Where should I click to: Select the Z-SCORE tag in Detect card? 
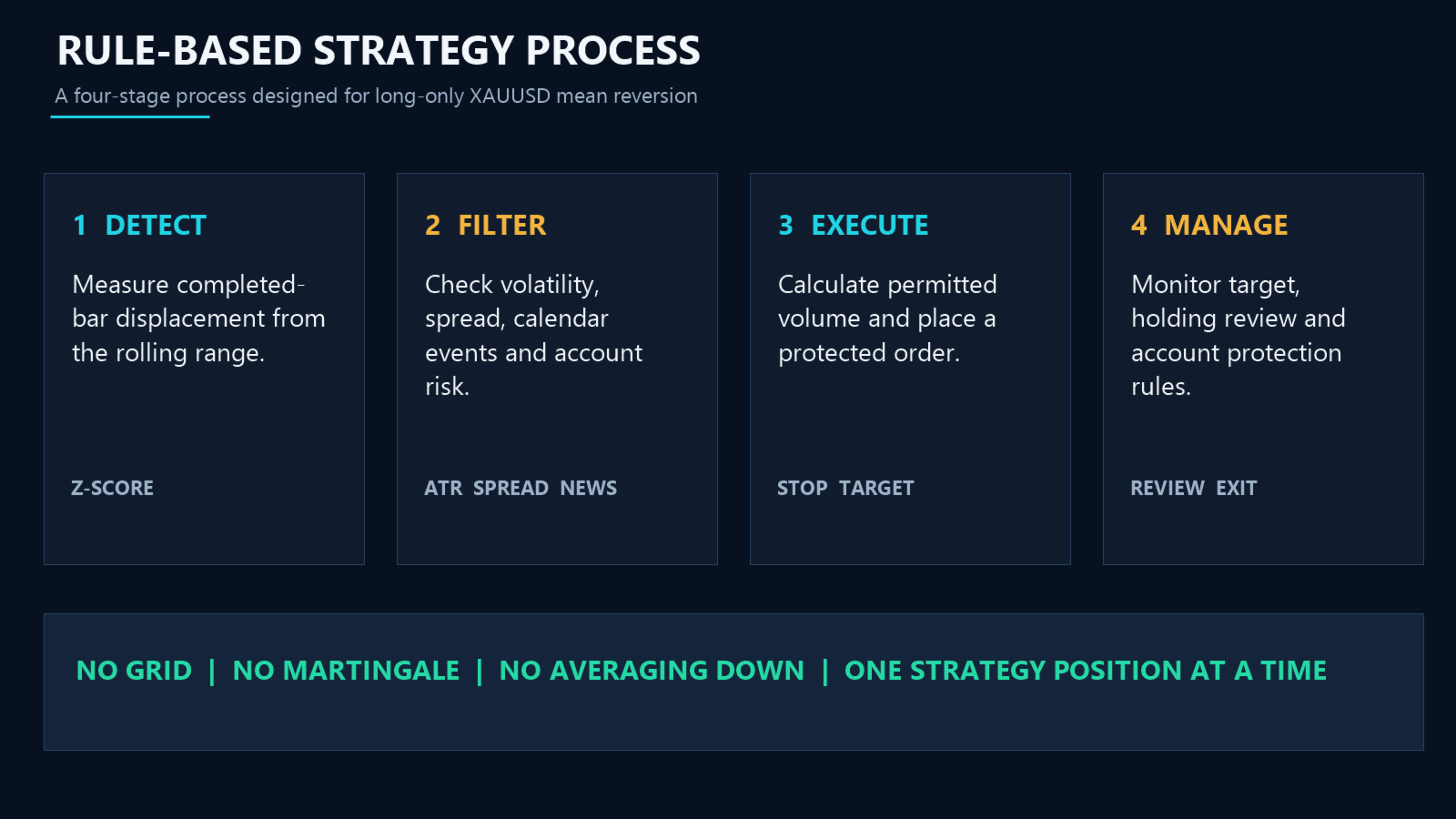(112, 488)
